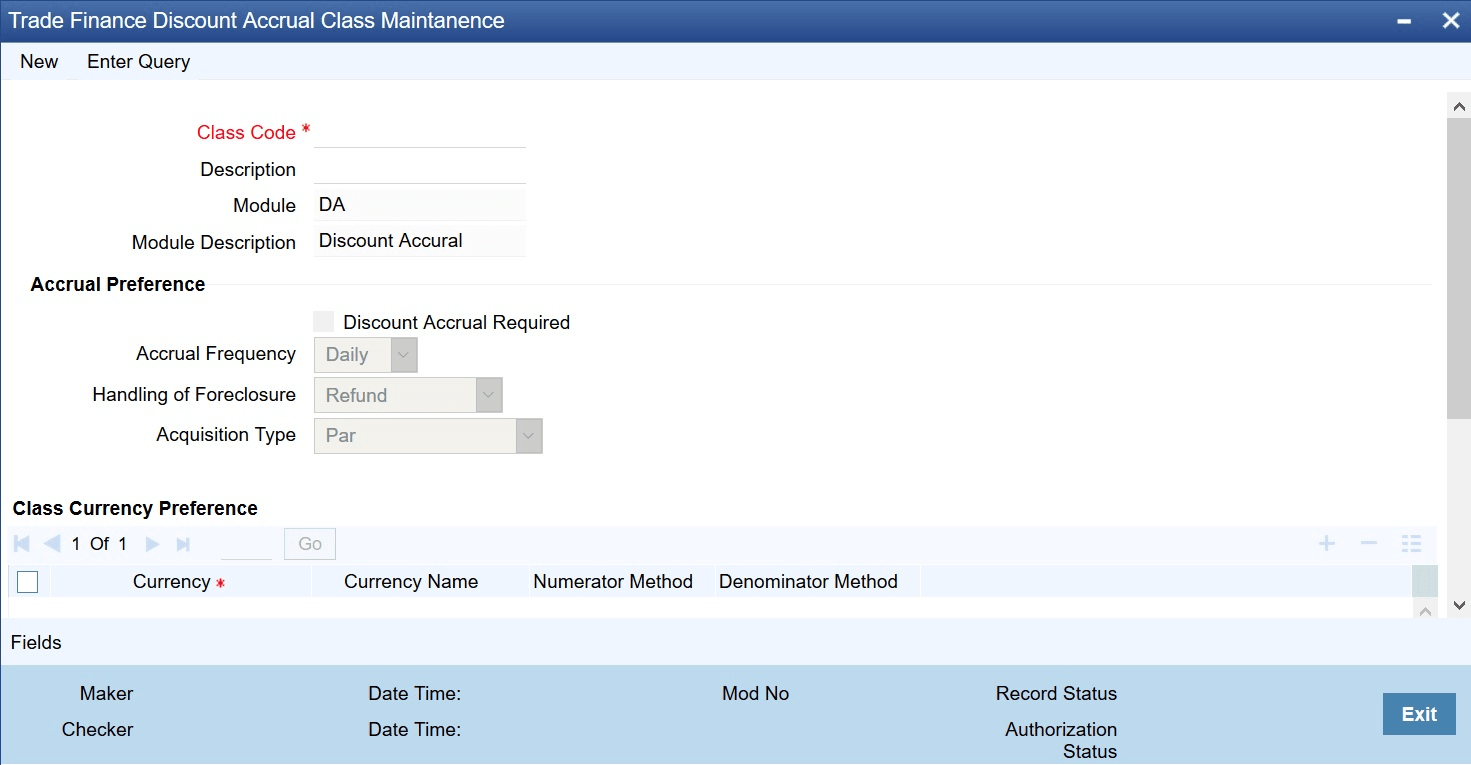Image resolution: width=1471 pixels, height=765 pixels.
Task: Add a row to Class Currency Preference
Action: [x=1327, y=543]
